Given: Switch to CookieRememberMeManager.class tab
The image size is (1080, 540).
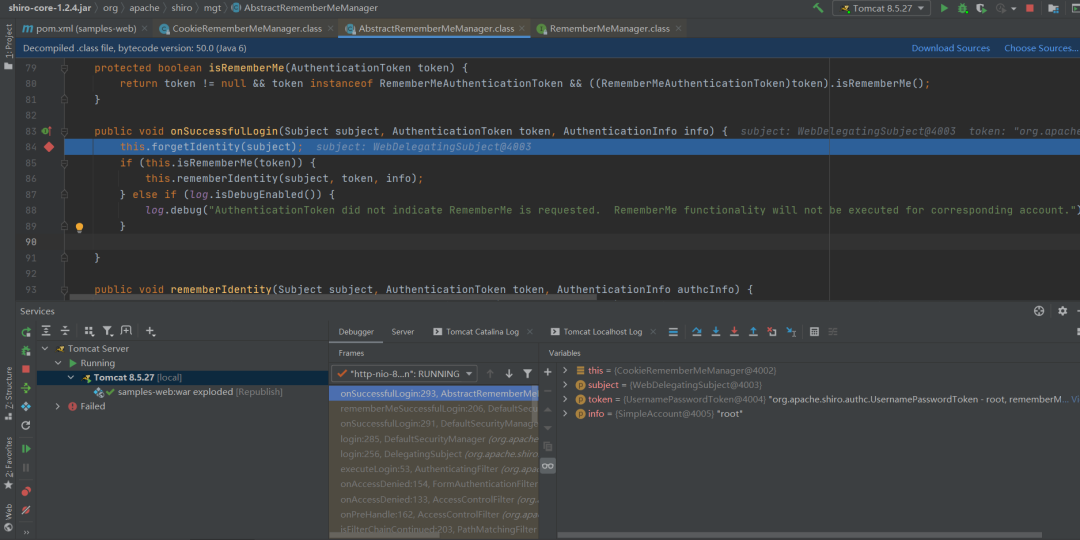Looking at the screenshot, I should (247, 29).
